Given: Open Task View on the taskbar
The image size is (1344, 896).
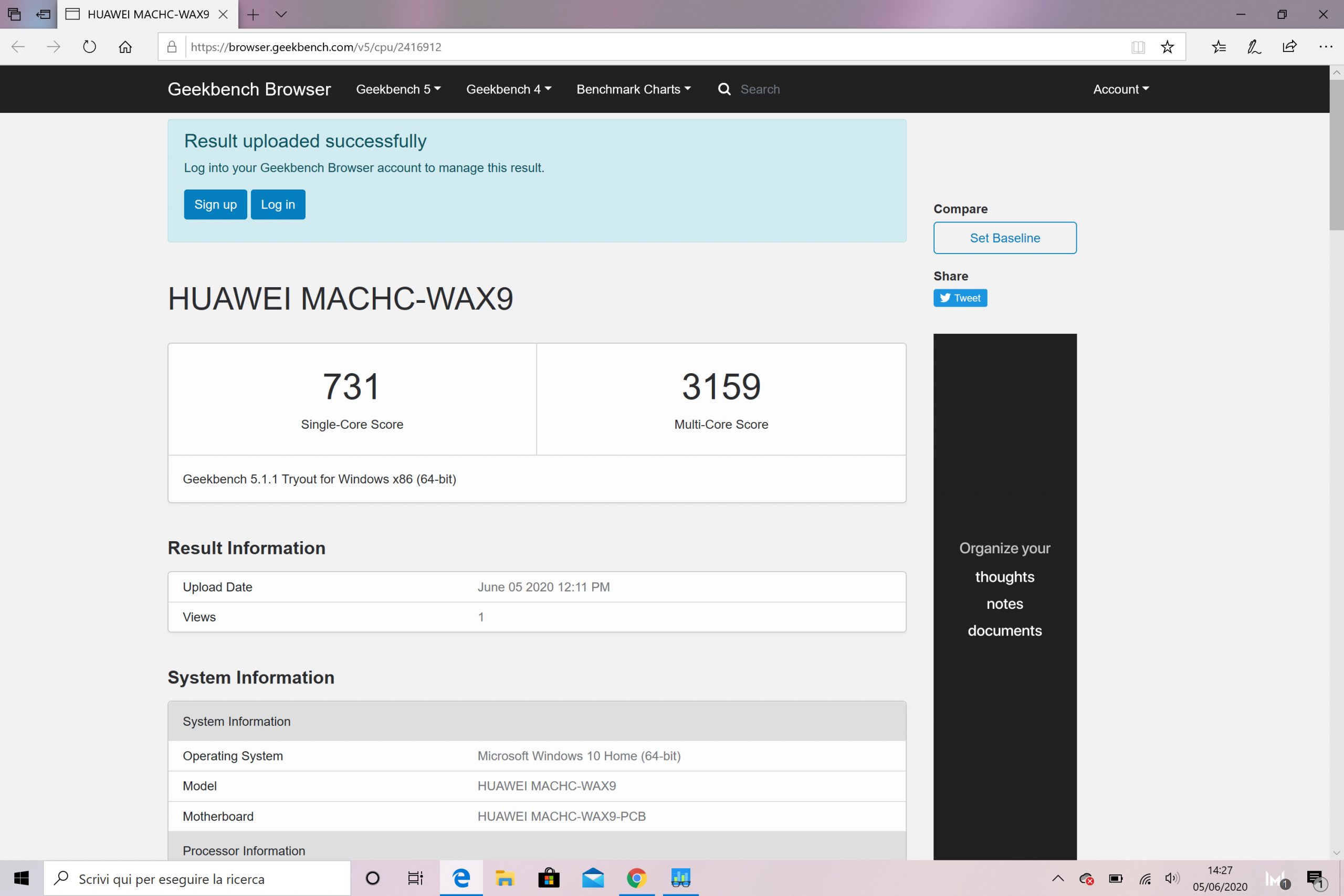Looking at the screenshot, I should [x=415, y=878].
